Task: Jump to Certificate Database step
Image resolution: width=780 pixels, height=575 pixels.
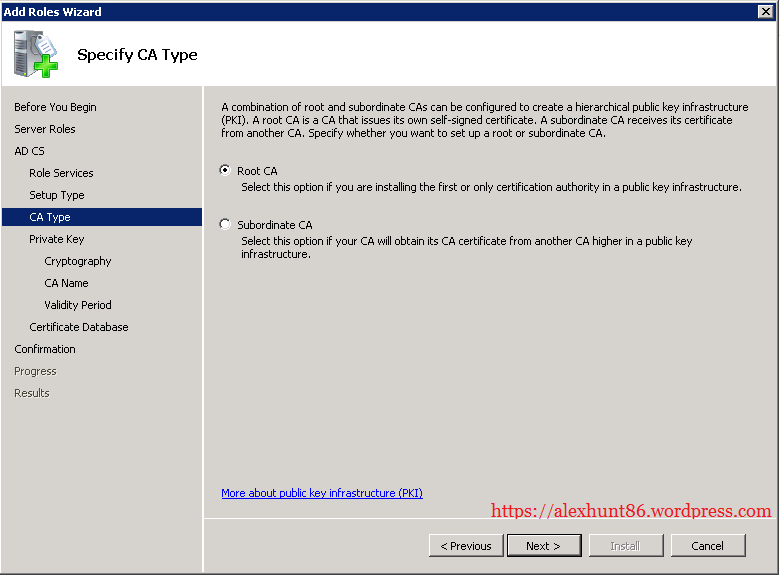Action: [79, 327]
